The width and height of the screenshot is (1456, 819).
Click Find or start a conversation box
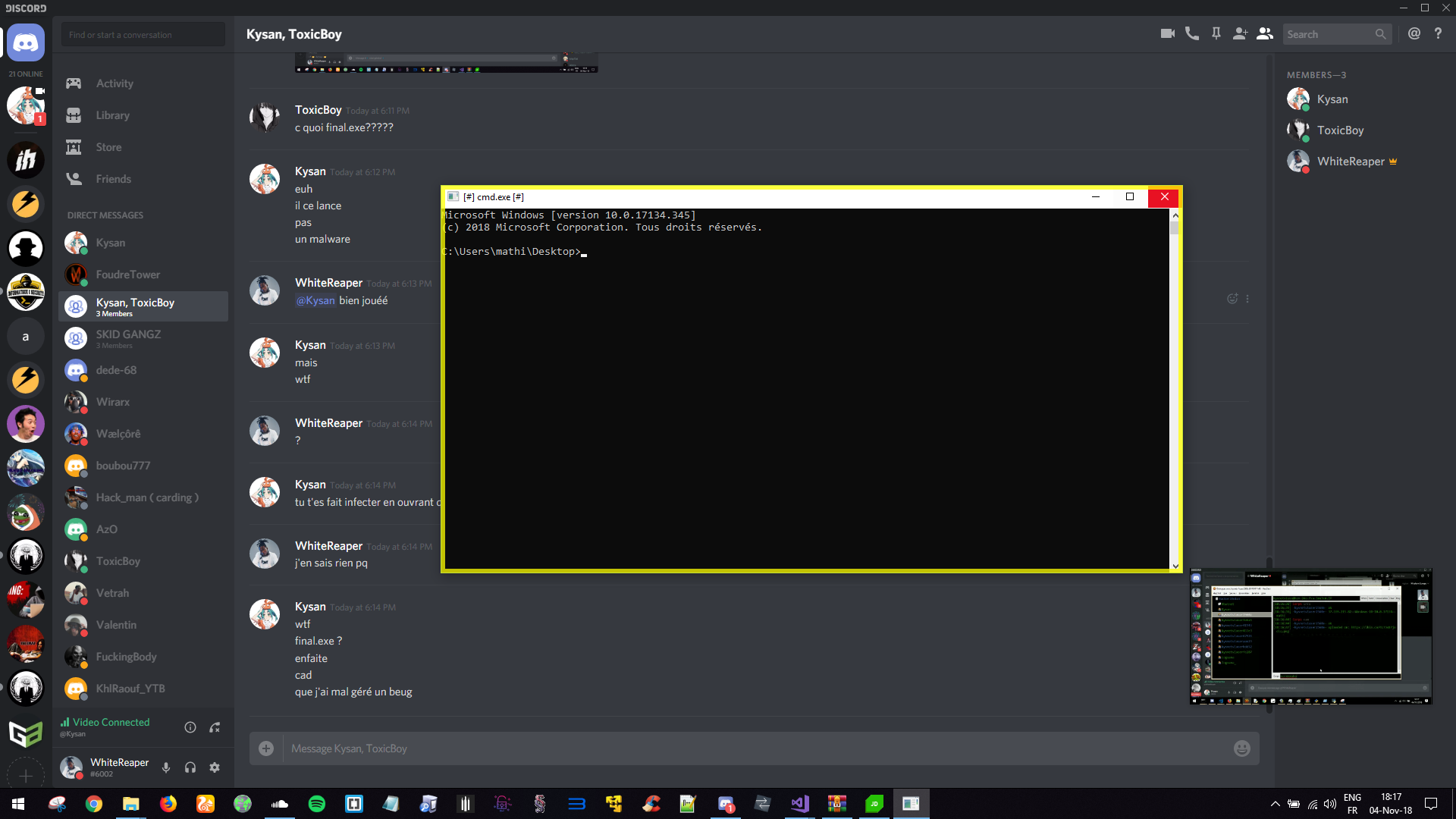tap(143, 34)
